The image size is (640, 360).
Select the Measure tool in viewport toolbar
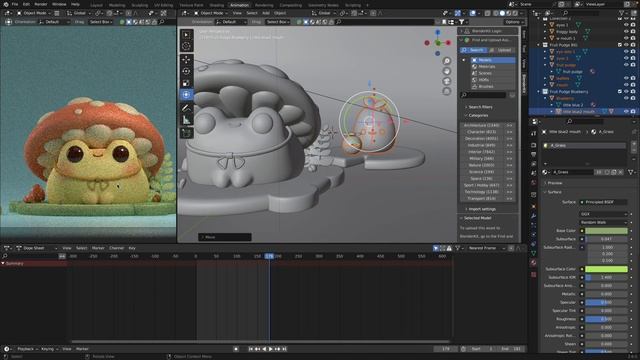186,120
